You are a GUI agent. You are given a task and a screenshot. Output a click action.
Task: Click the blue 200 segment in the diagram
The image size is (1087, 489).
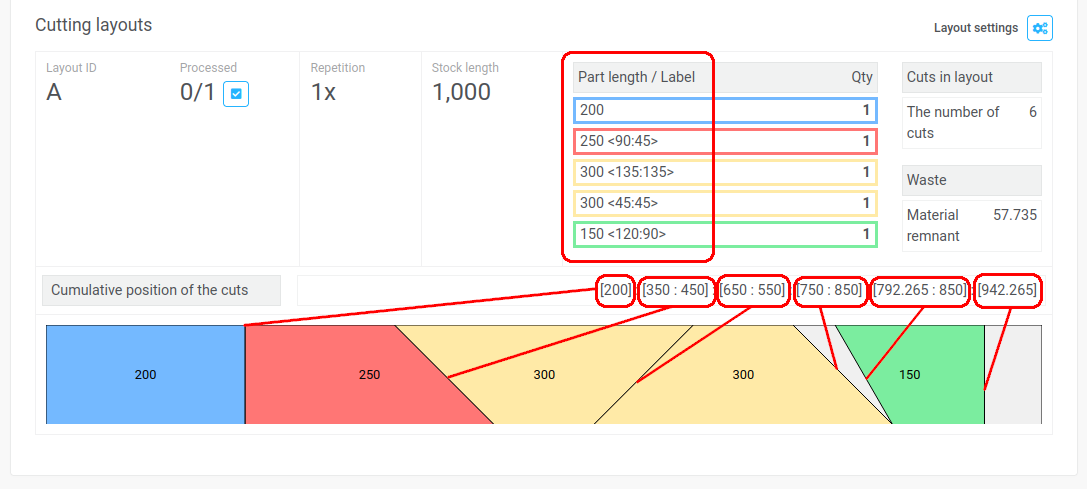(x=145, y=375)
